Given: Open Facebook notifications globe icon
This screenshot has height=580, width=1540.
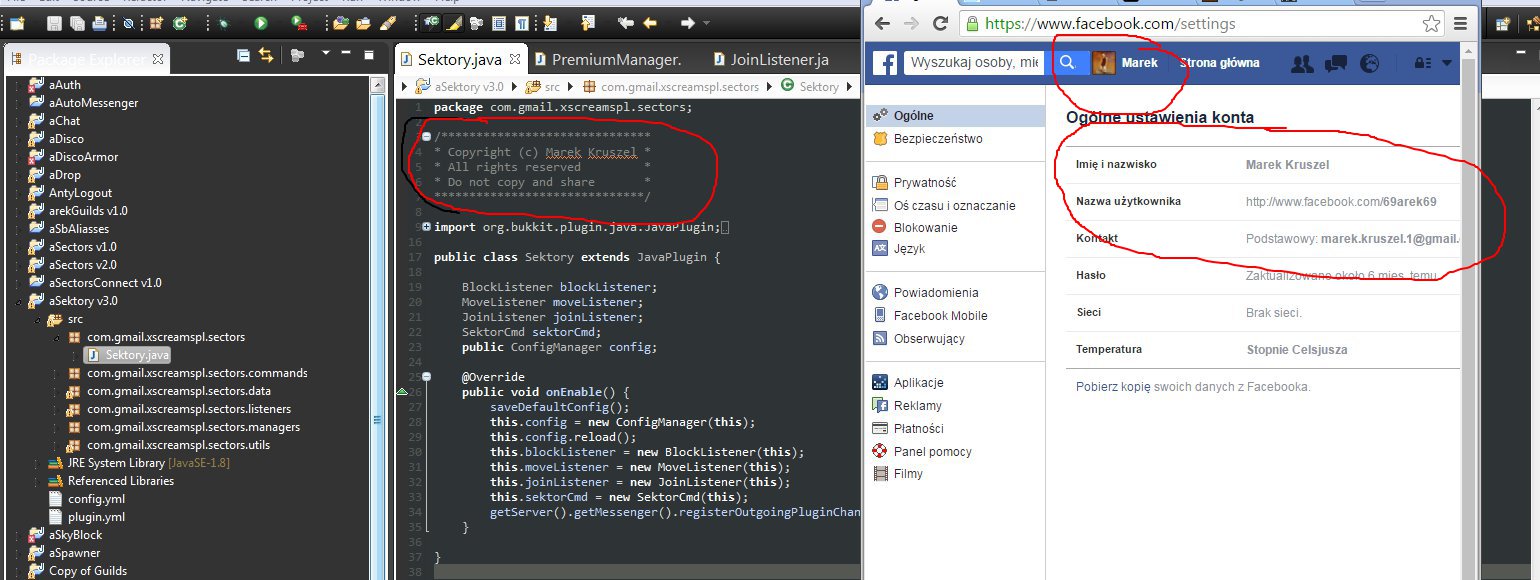Looking at the screenshot, I should point(1370,63).
